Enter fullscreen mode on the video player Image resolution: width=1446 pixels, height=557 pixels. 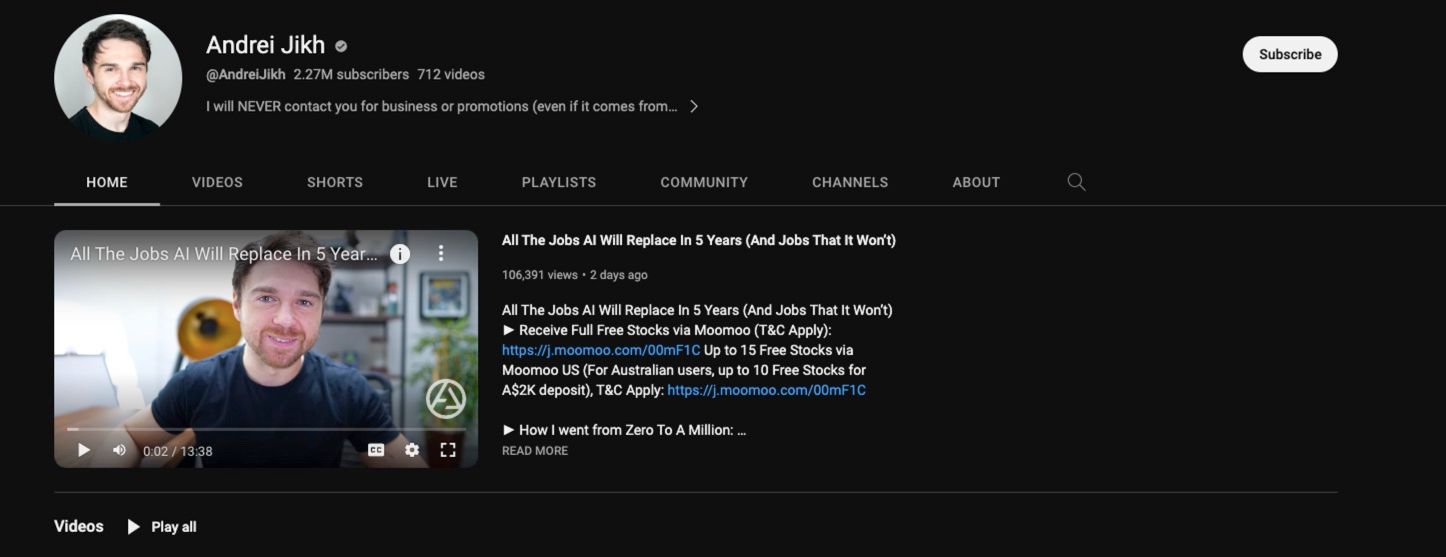click(x=448, y=450)
